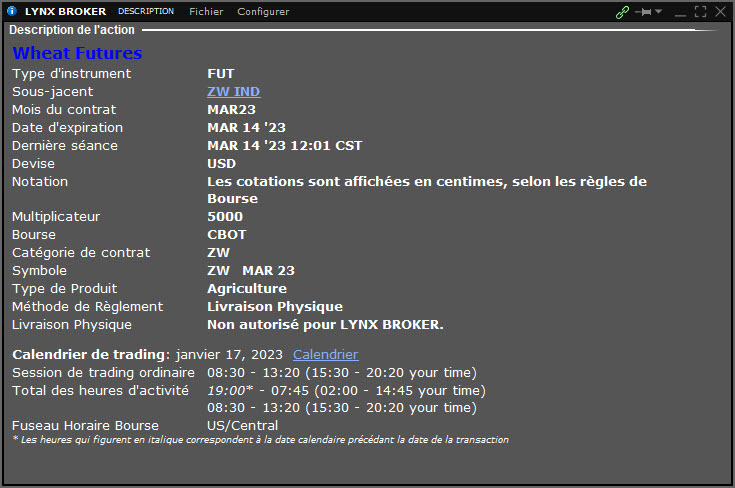Click the 'Catégorie de contrat' label
This screenshot has width=735, height=488.
(x=81, y=253)
